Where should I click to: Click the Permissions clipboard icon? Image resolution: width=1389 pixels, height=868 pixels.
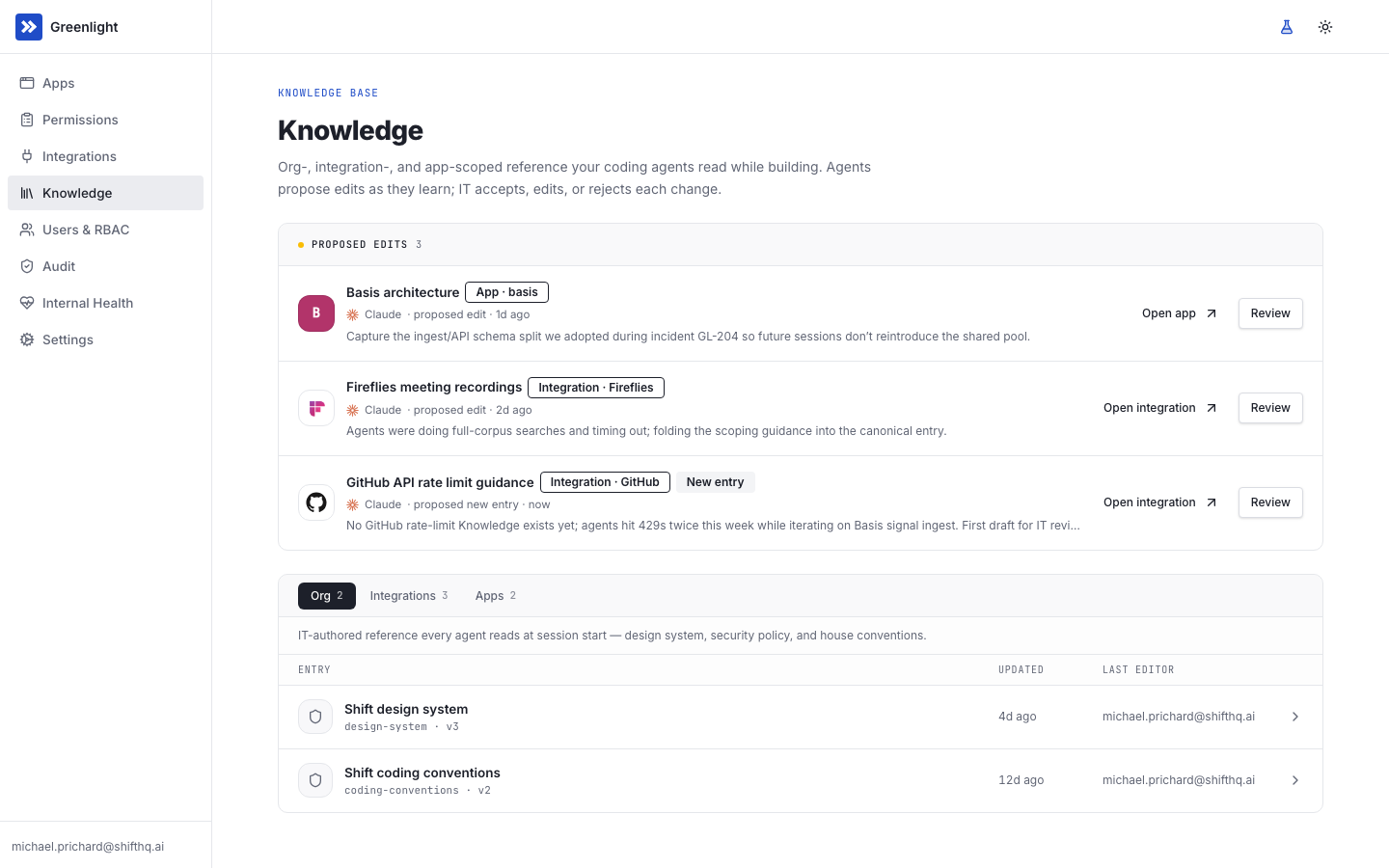pos(27,120)
